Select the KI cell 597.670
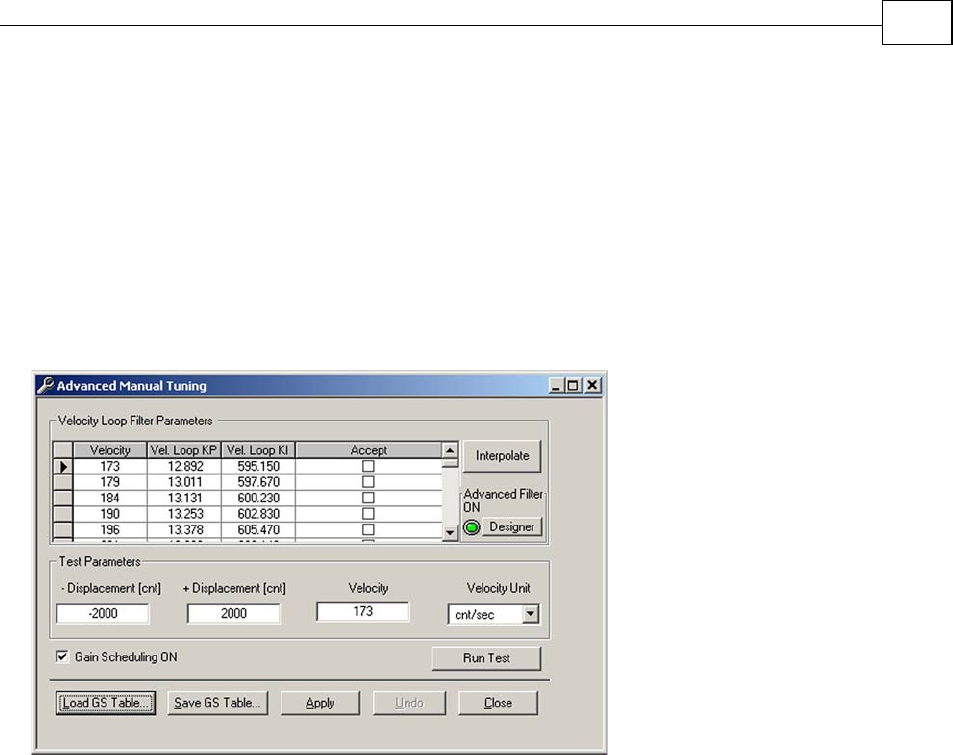 pos(258,482)
